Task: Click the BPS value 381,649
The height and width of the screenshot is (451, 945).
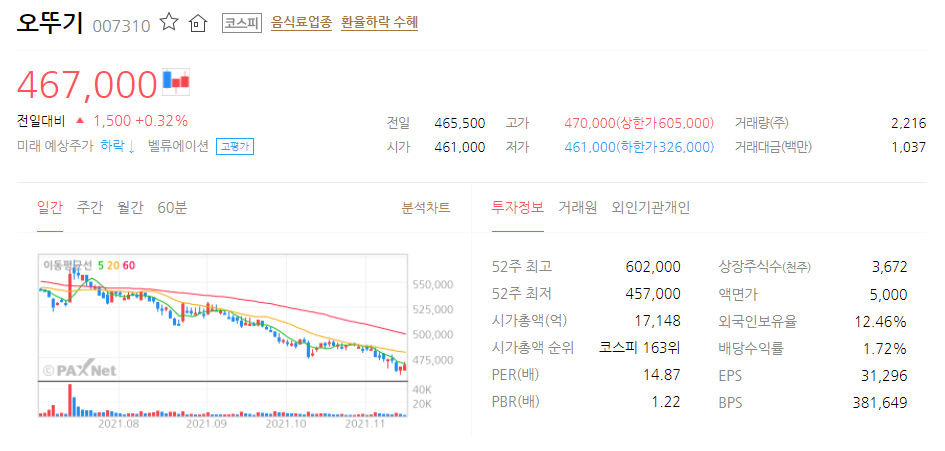Action: click(881, 402)
